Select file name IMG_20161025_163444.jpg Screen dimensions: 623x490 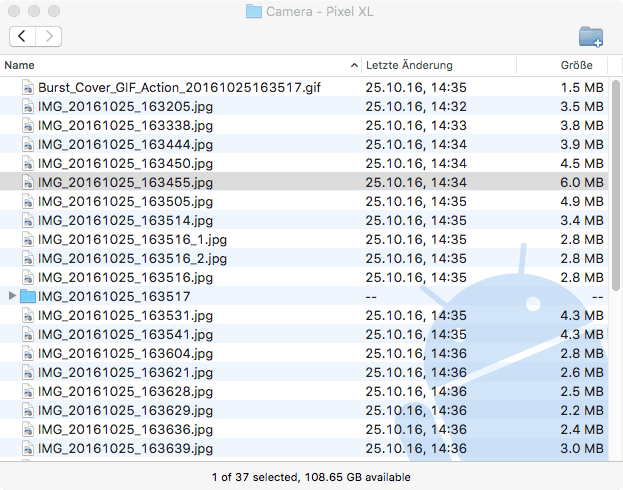pyautogui.click(x=126, y=144)
